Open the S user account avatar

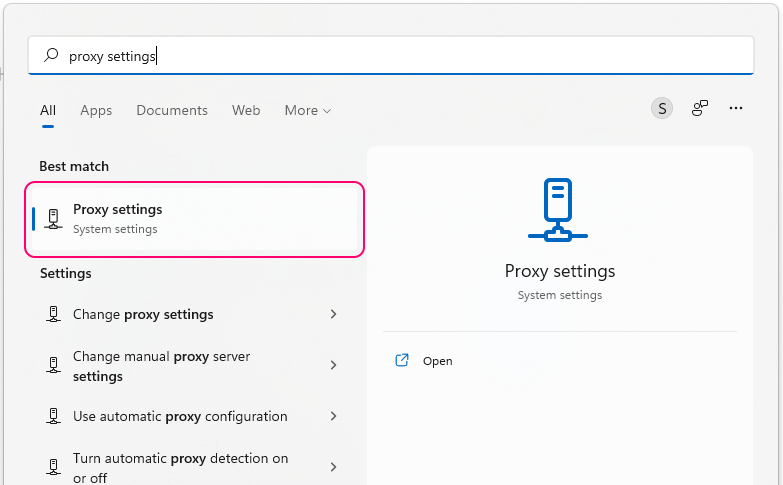coord(662,108)
